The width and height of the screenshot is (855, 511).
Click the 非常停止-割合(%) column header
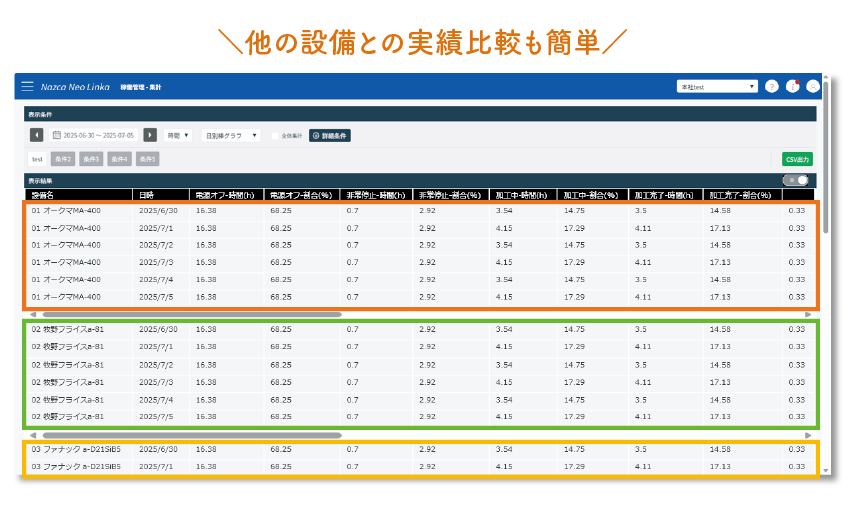pyautogui.click(x=451, y=195)
